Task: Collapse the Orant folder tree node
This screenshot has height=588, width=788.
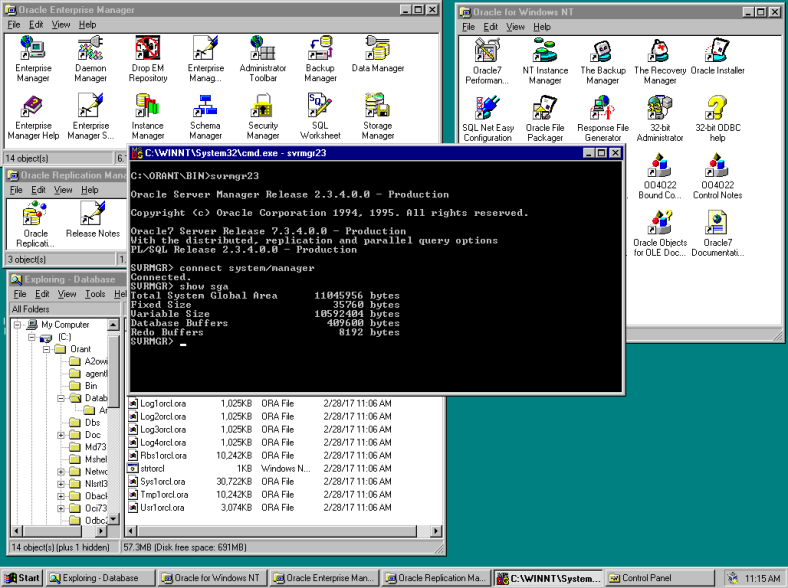Action: [x=47, y=349]
